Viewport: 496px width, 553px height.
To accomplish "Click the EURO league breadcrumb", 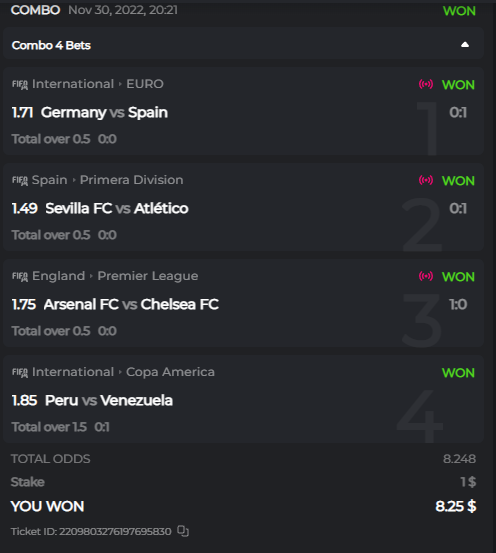I will click(145, 84).
